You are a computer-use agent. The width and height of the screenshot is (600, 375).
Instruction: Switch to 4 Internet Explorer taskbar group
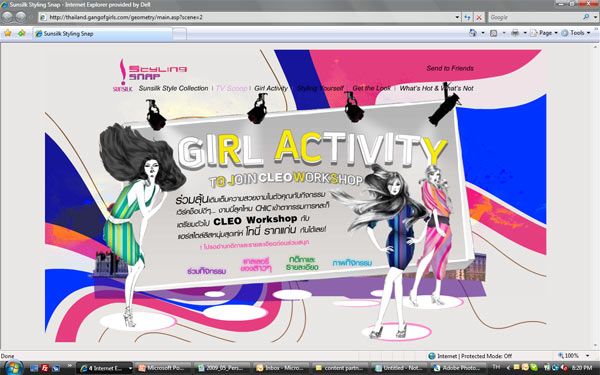tap(104, 368)
